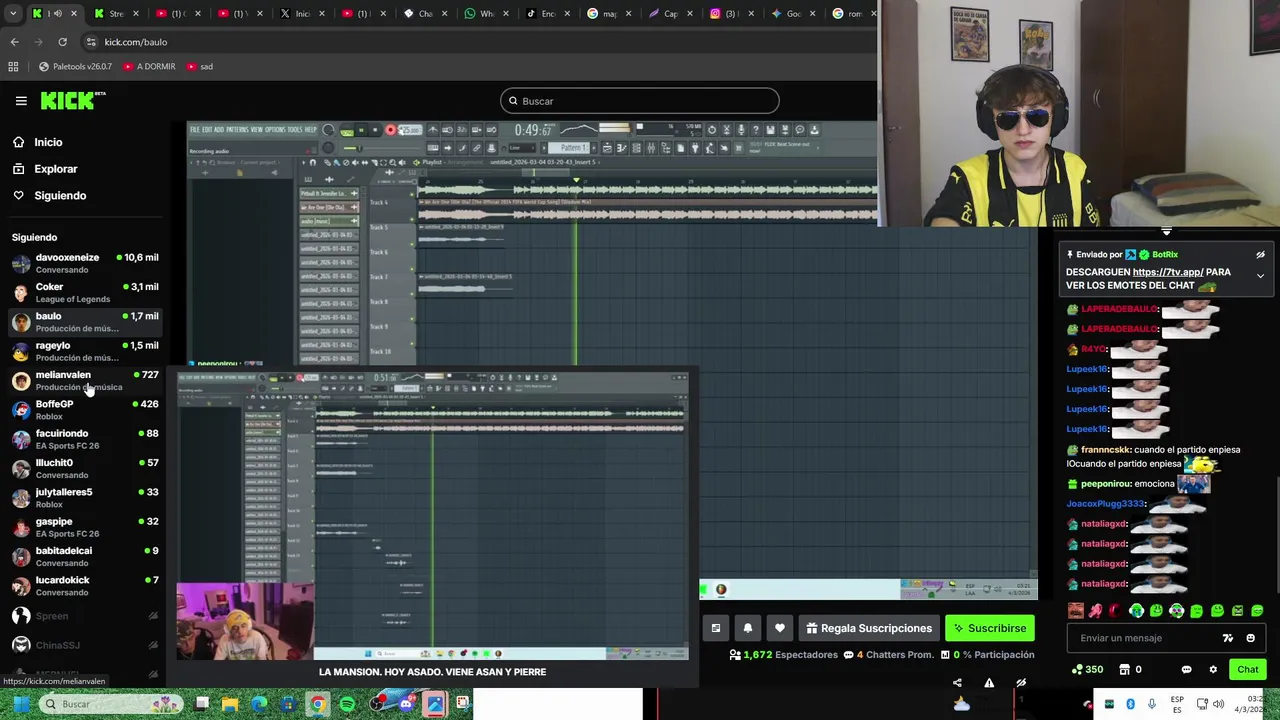Switch to the Instagram browser tab

730,13
